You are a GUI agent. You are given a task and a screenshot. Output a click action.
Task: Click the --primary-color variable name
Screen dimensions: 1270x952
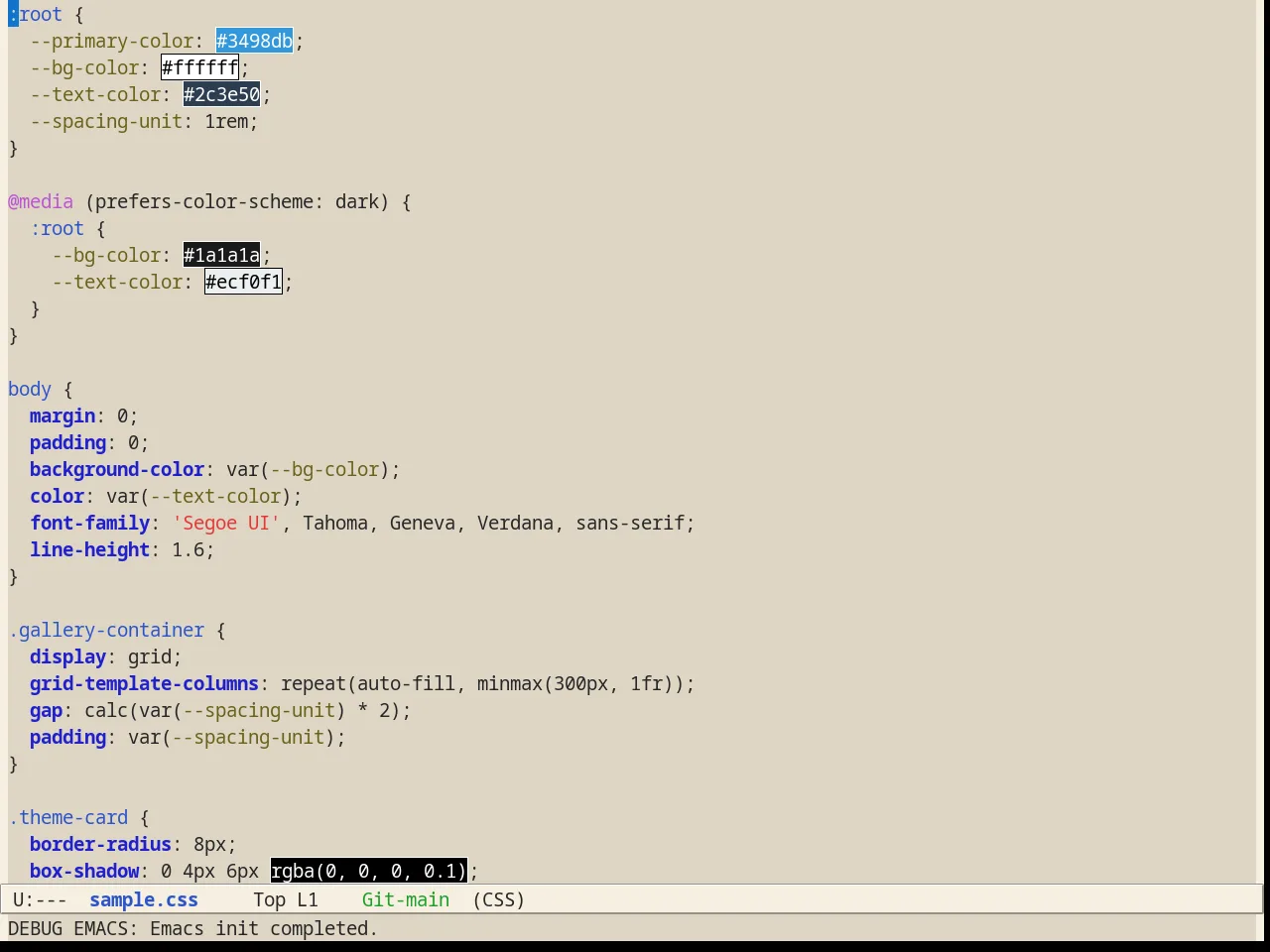pos(112,41)
